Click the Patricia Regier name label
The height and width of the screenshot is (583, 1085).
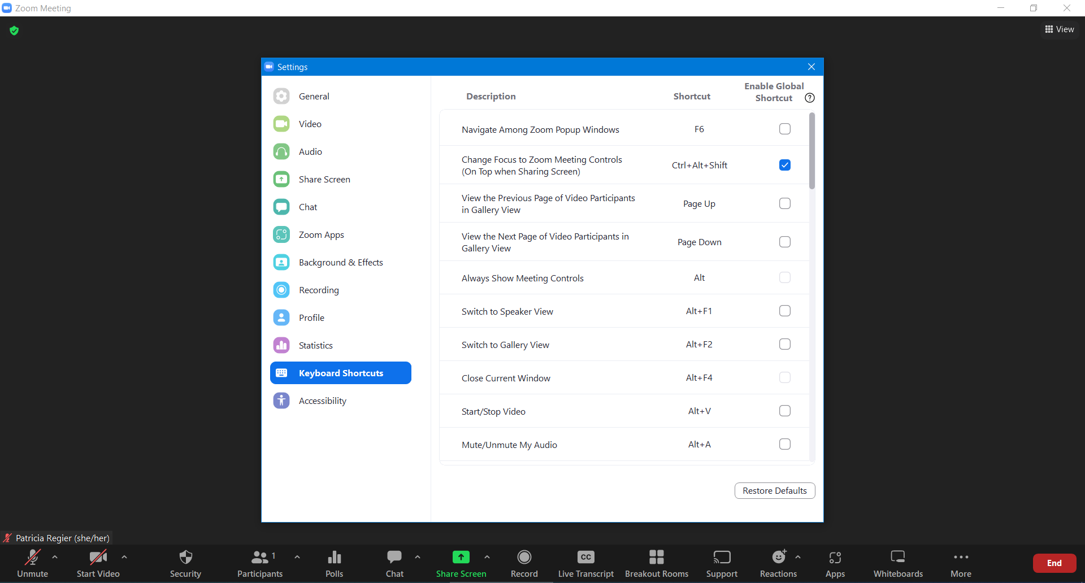pyautogui.click(x=62, y=538)
